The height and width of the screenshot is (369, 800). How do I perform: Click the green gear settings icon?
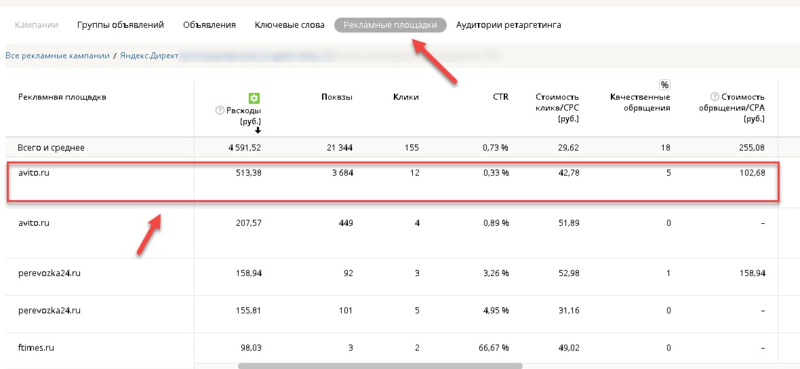[x=255, y=98]
